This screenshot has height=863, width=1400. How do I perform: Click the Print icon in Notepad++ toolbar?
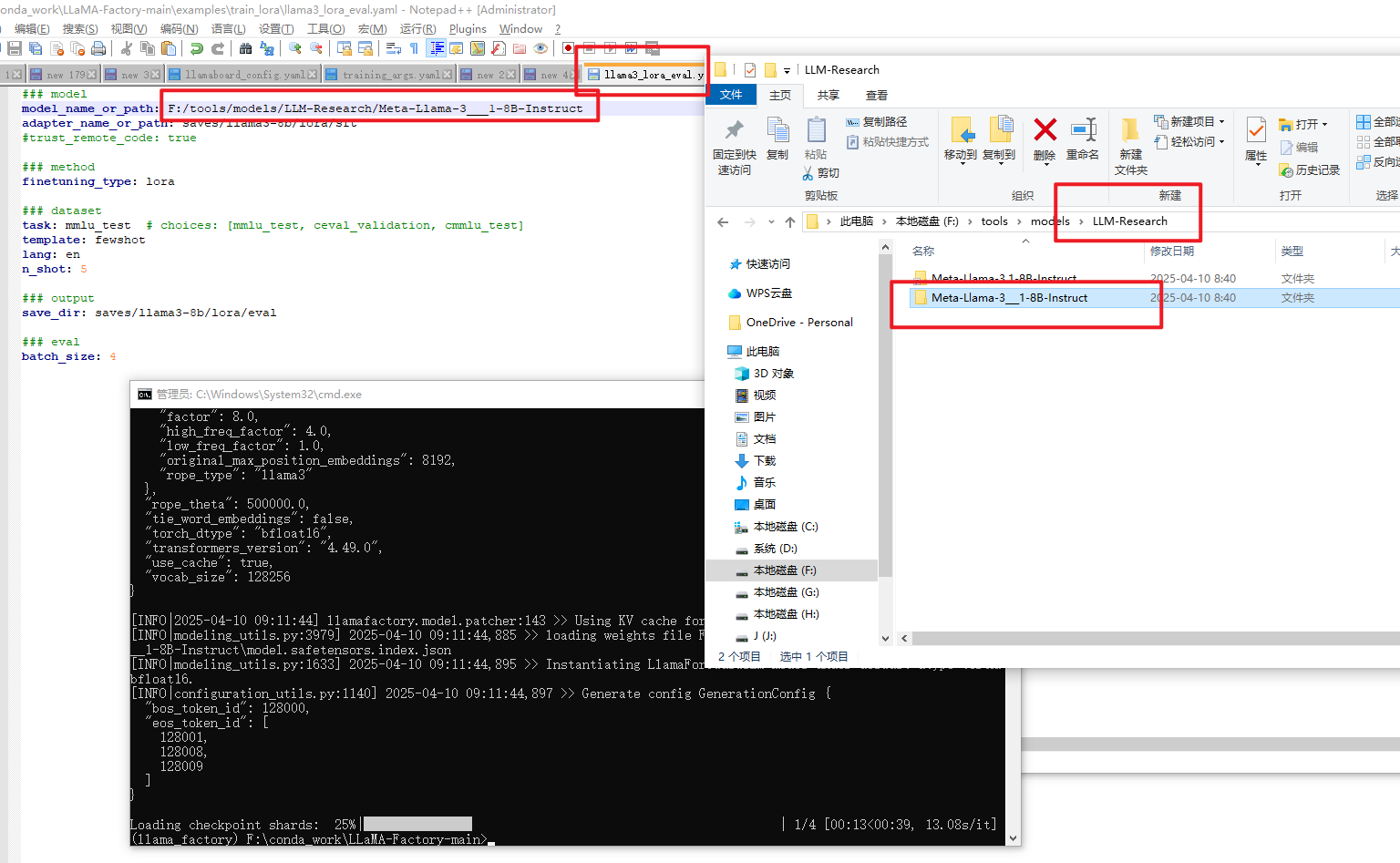(x=98, y=48)
